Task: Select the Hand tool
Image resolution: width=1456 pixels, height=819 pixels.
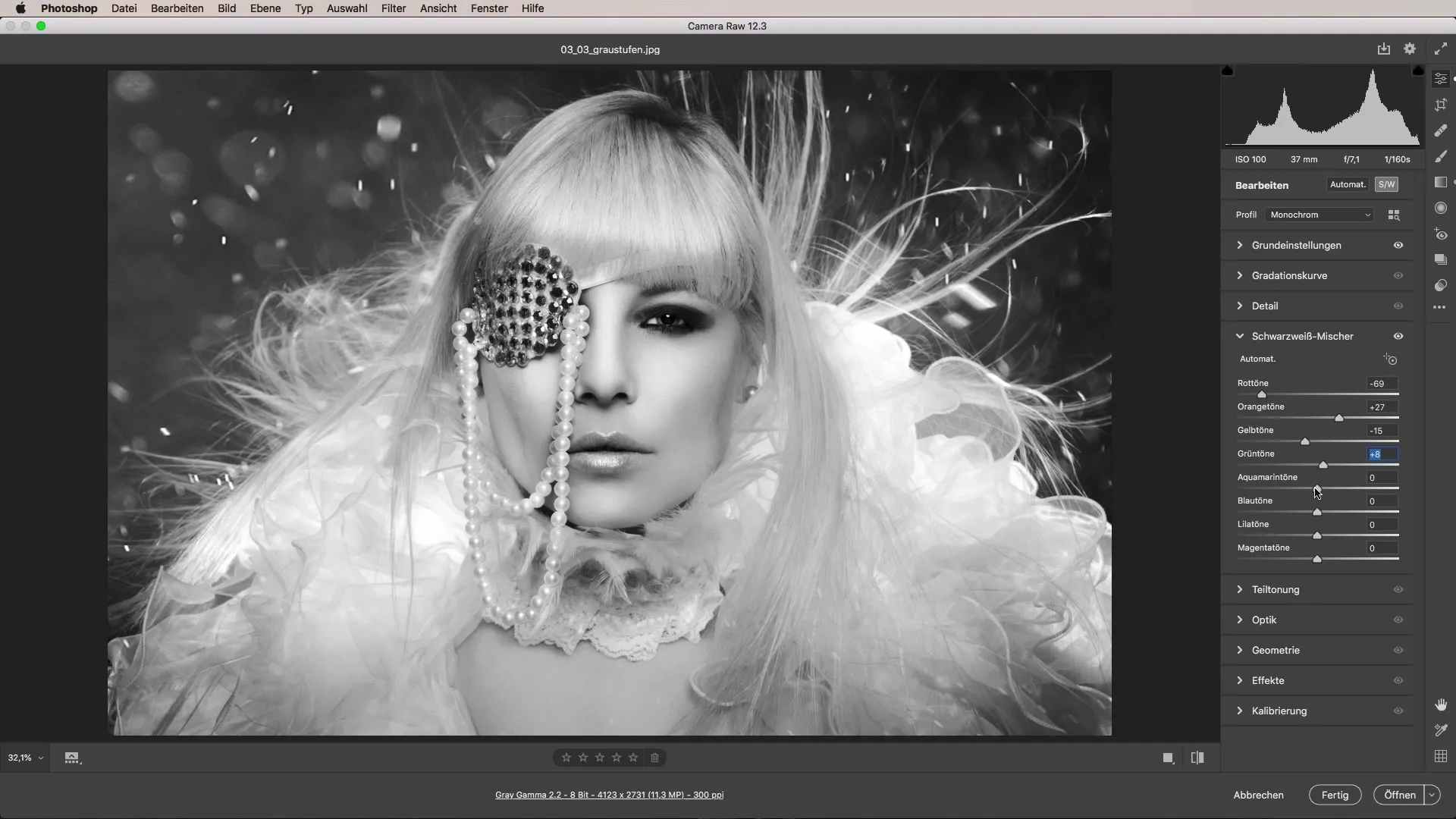Action: (x=1441, y=704)
